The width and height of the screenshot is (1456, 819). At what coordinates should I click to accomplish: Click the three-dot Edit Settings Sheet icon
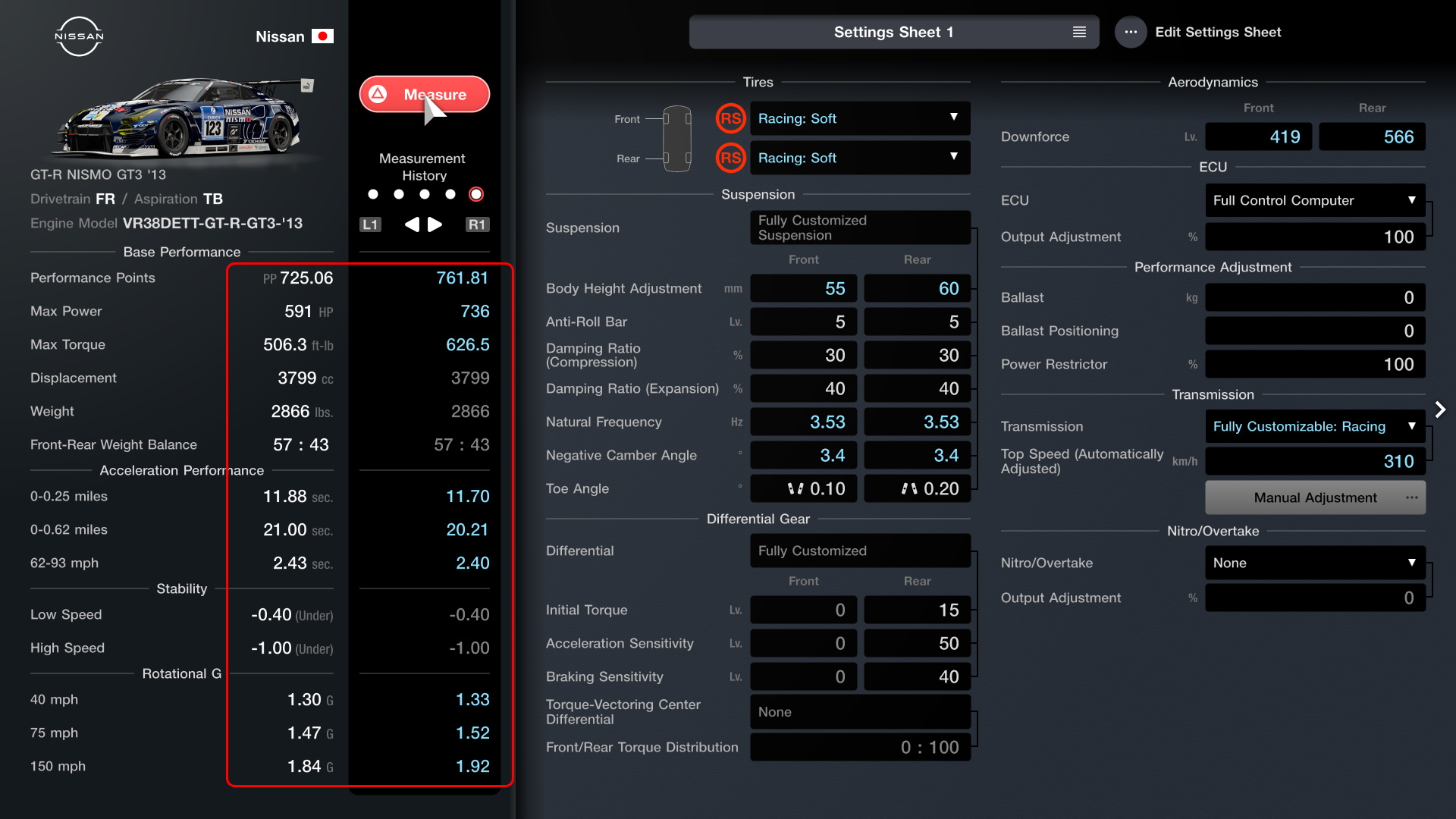coord(1130,32)
